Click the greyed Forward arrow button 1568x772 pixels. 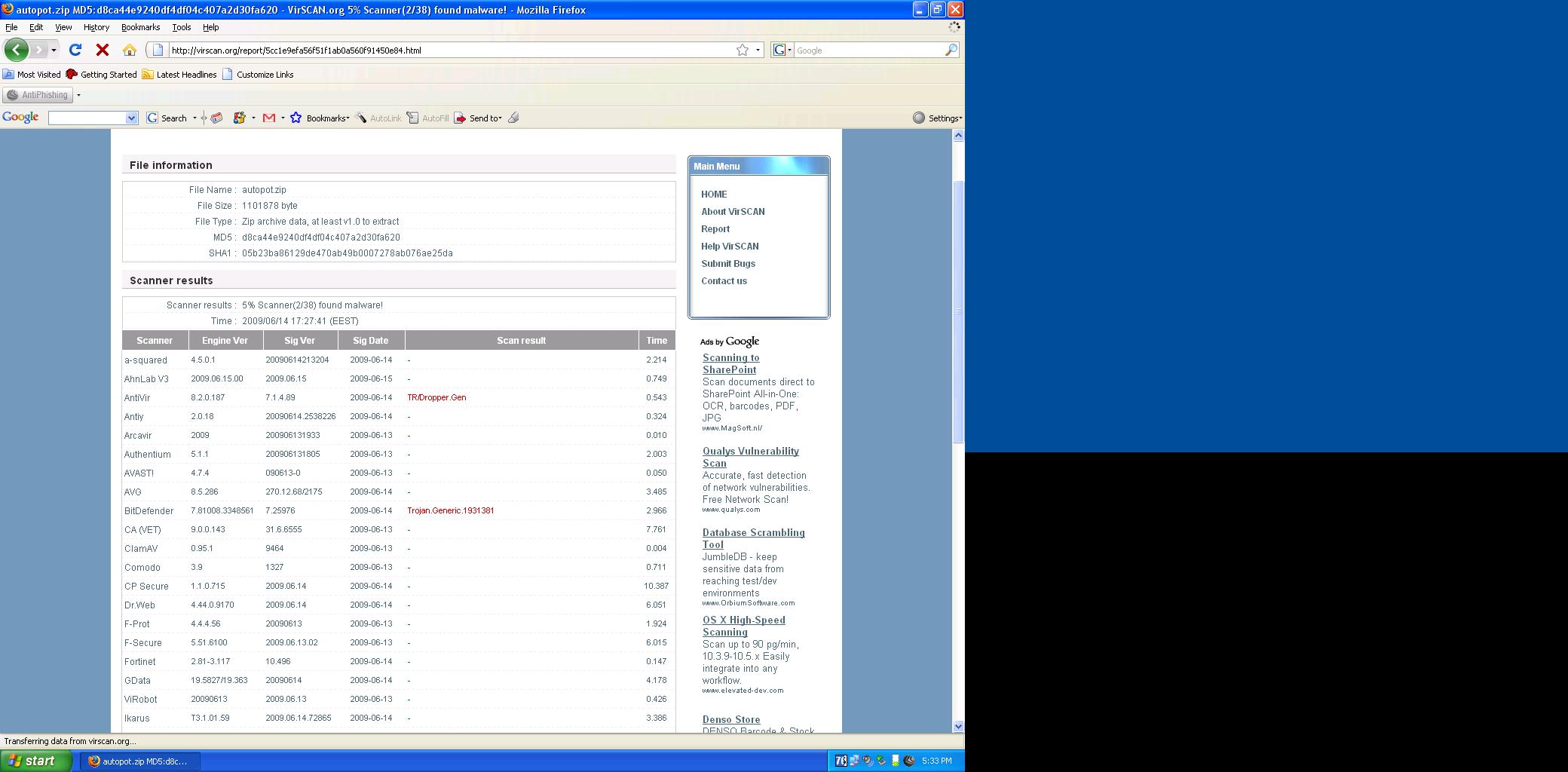pyautogui.click(x=39, y=50)
